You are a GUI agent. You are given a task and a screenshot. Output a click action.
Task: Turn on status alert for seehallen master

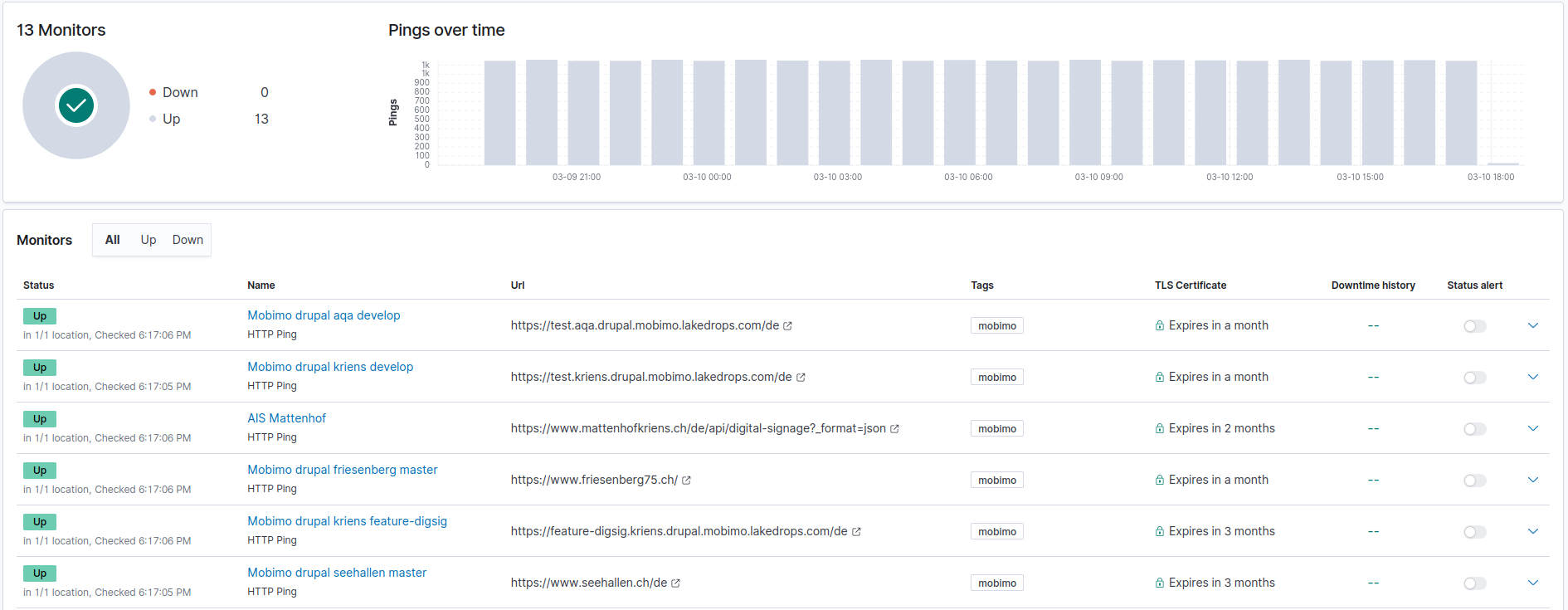pyautogui.click(x=1474, y=583)
